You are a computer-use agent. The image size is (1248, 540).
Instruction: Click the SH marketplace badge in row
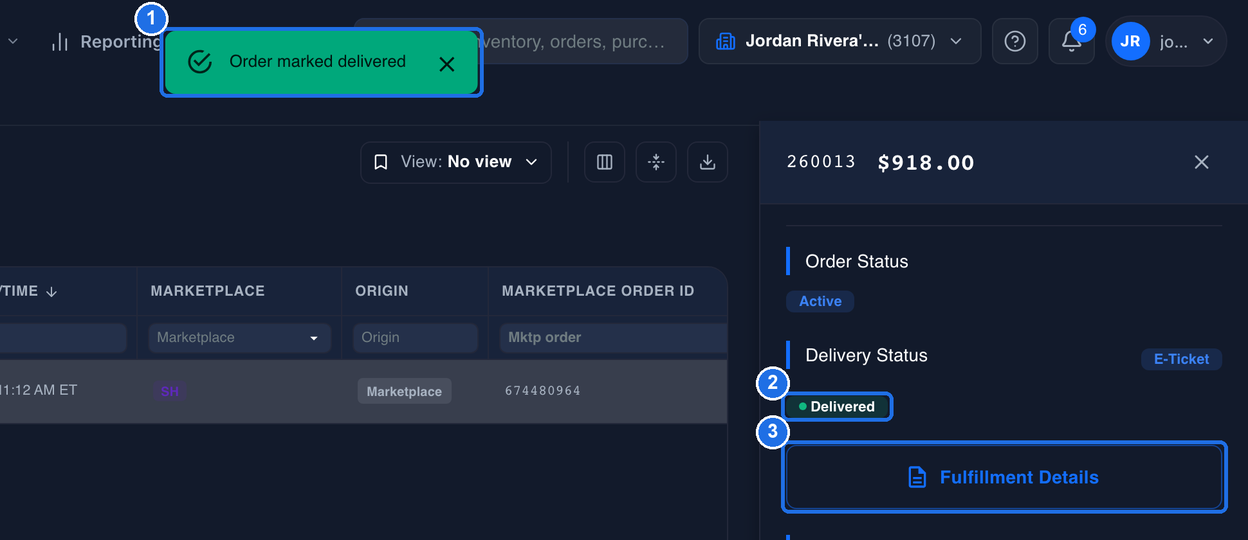(170, 391)
